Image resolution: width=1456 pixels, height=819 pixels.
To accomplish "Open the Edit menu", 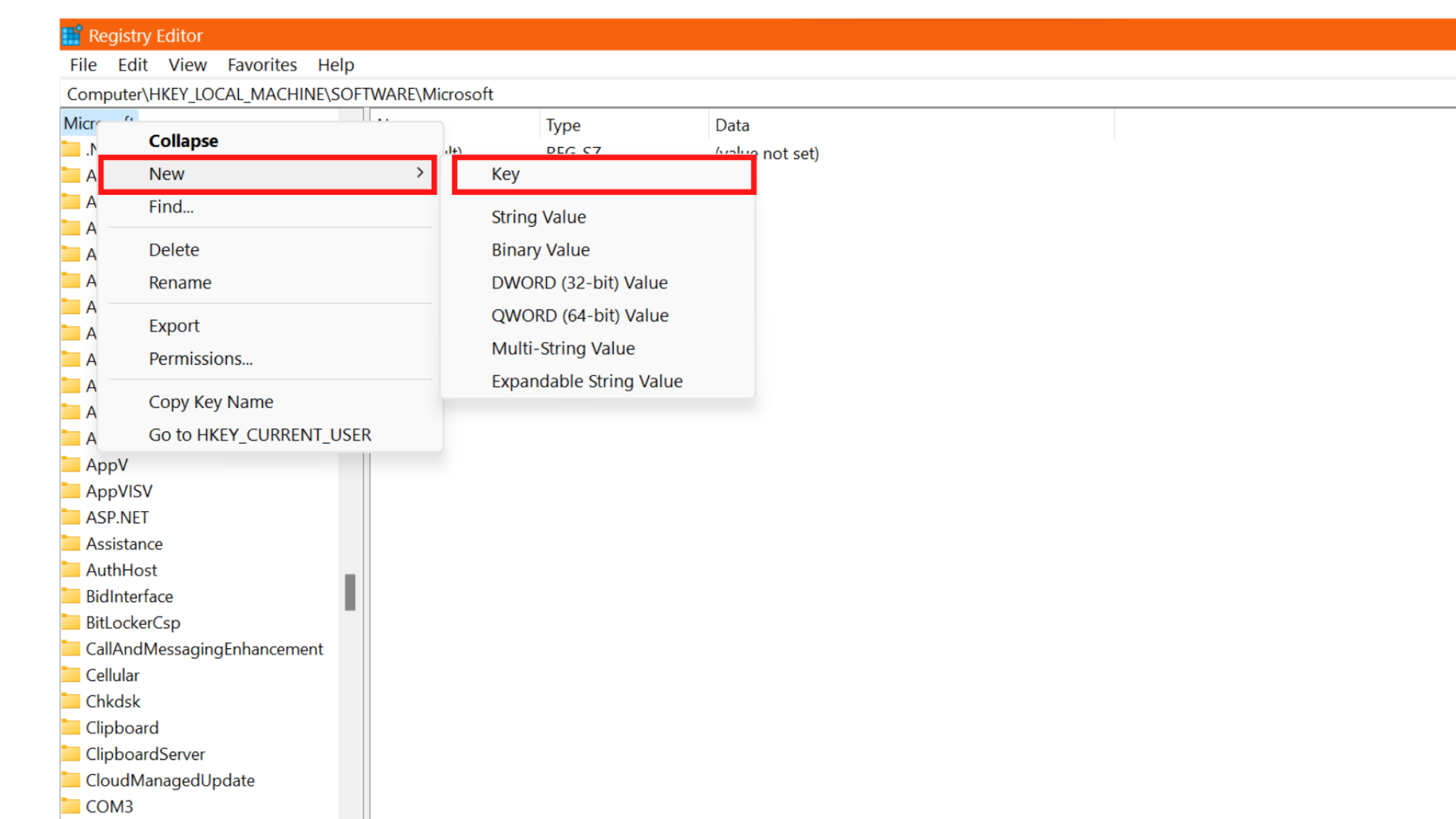I will click(132, 65).
